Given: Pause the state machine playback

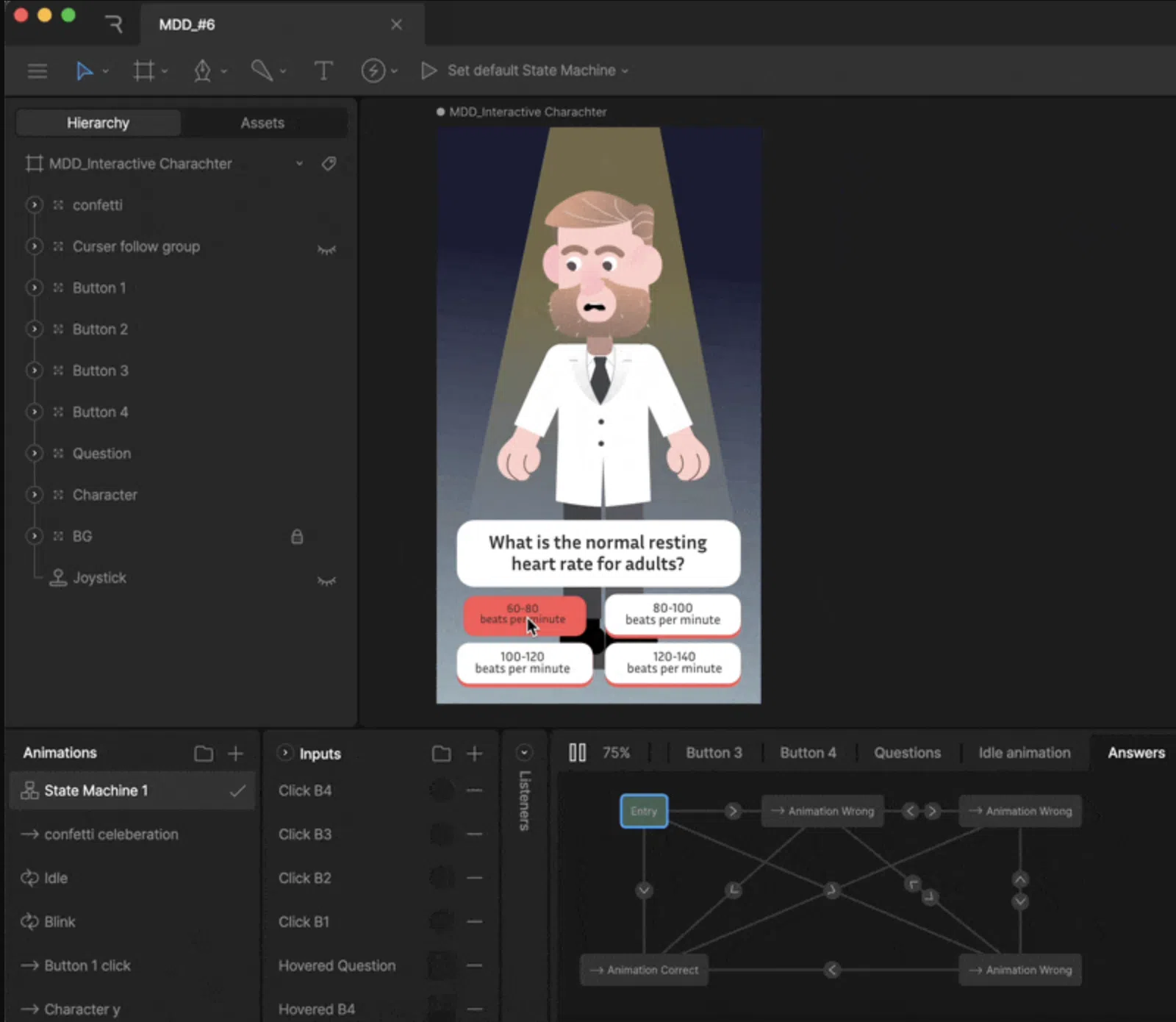Looking at the screenshot, I should point(577,753).
